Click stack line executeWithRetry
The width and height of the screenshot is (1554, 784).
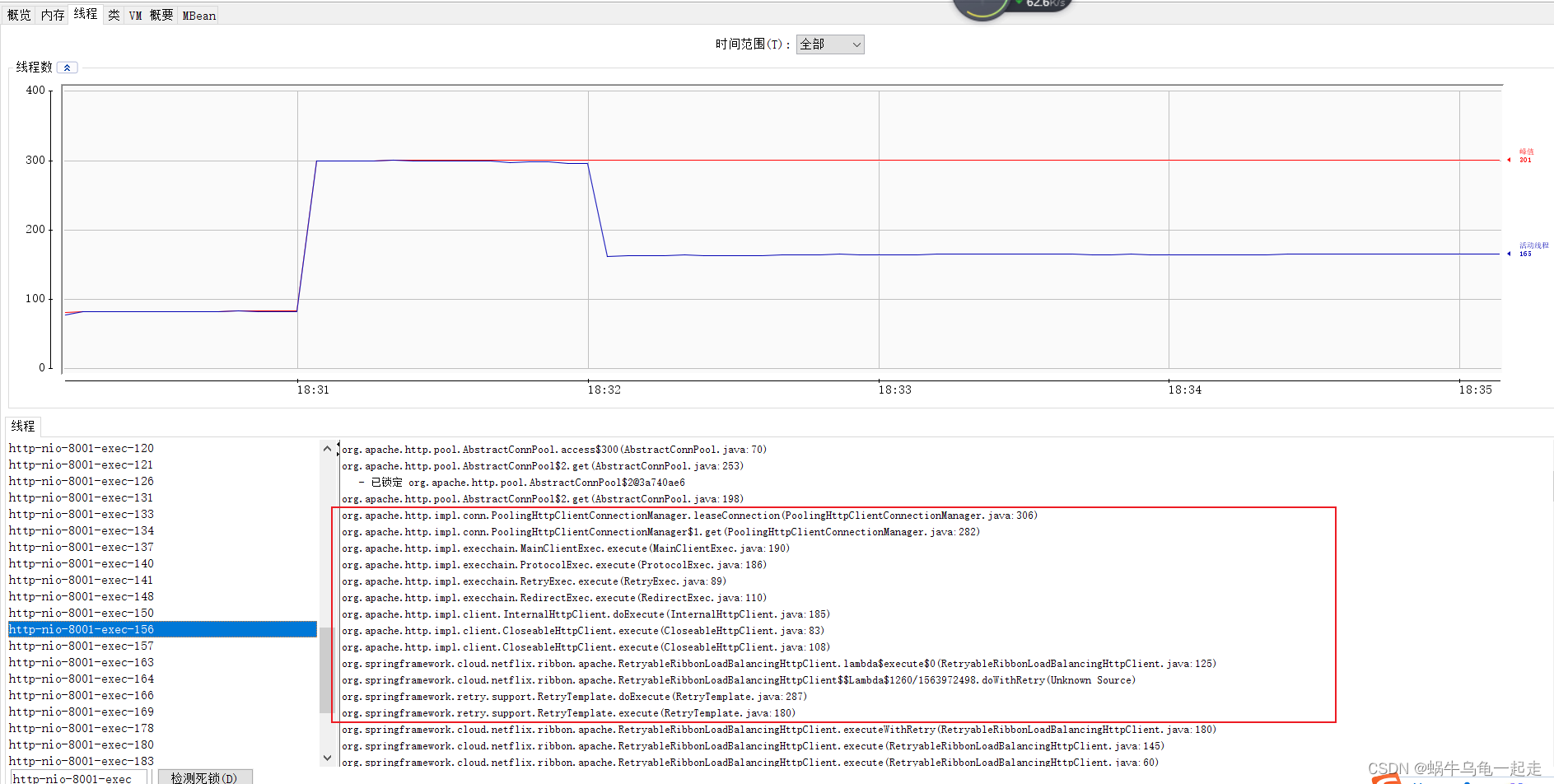[x=778, y=730]
